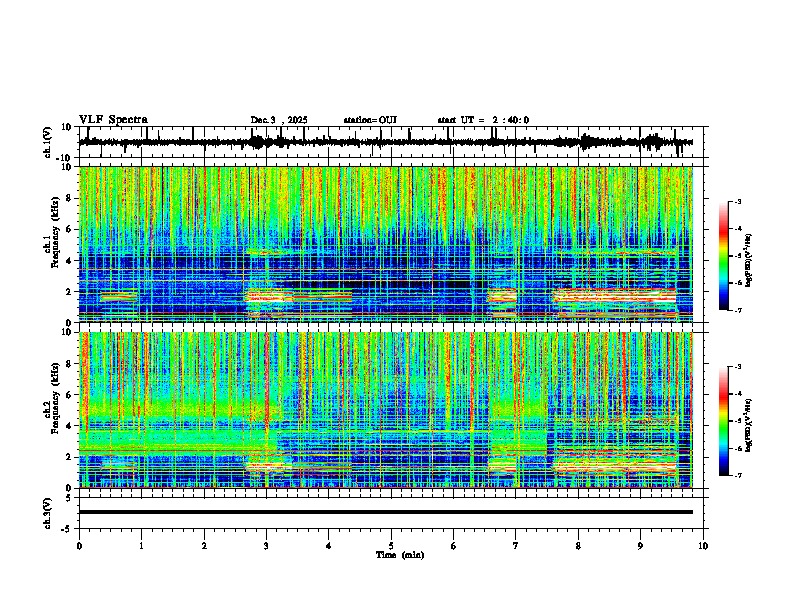Screen dimensions: 792x612
Task: Click the ch.1 frequency axis "8" tick label
Action: pyautogui.click(x=70, y=198)
